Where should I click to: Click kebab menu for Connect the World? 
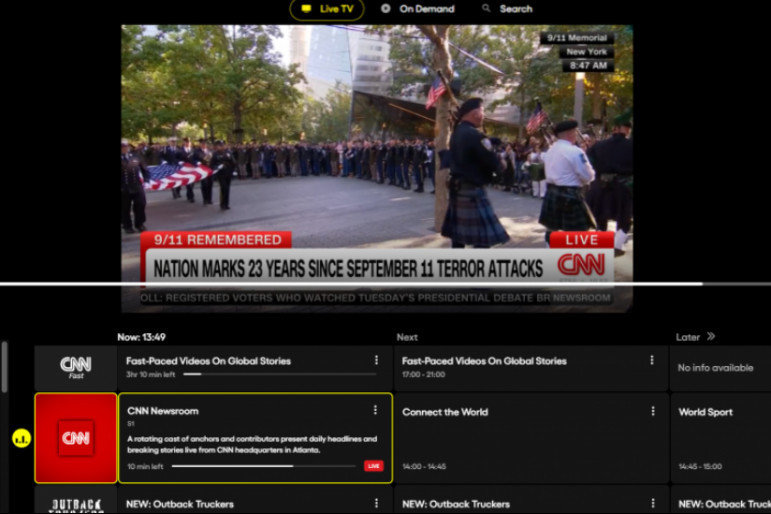(652, 410)
